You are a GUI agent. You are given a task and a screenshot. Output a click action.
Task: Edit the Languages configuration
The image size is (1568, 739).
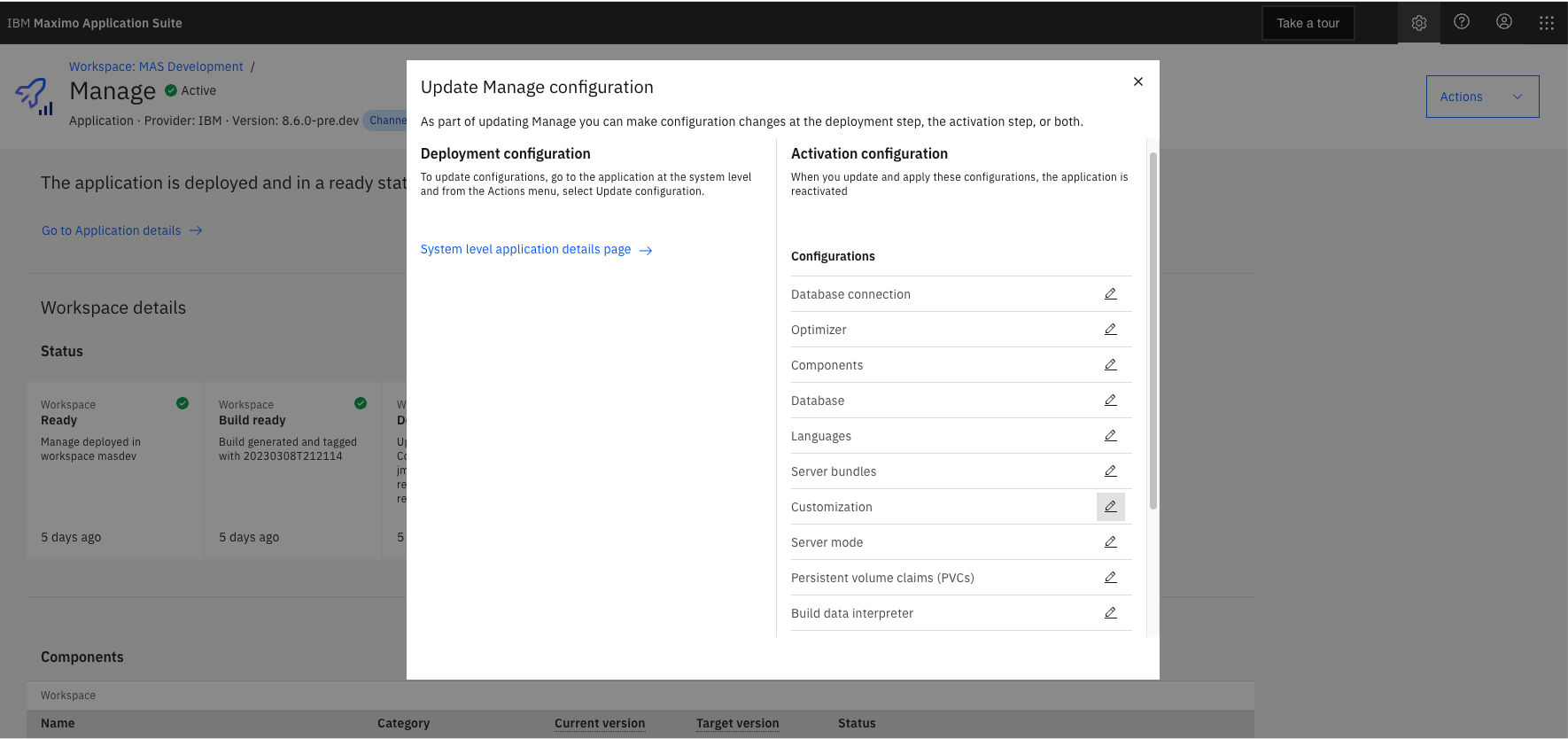coord(1110,436)
